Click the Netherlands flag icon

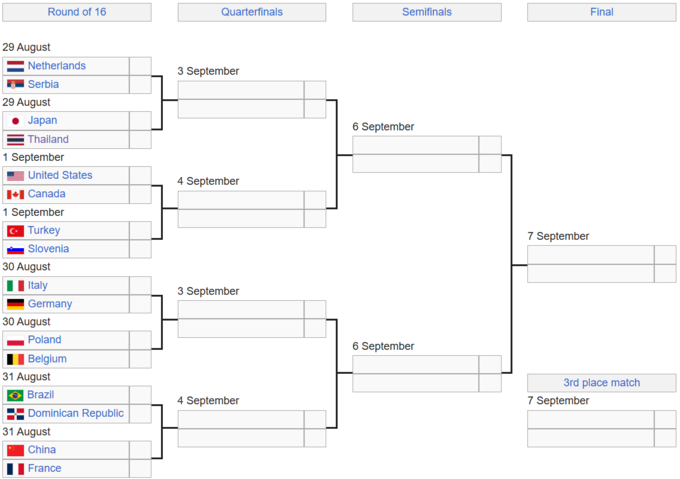click(15, 66)
